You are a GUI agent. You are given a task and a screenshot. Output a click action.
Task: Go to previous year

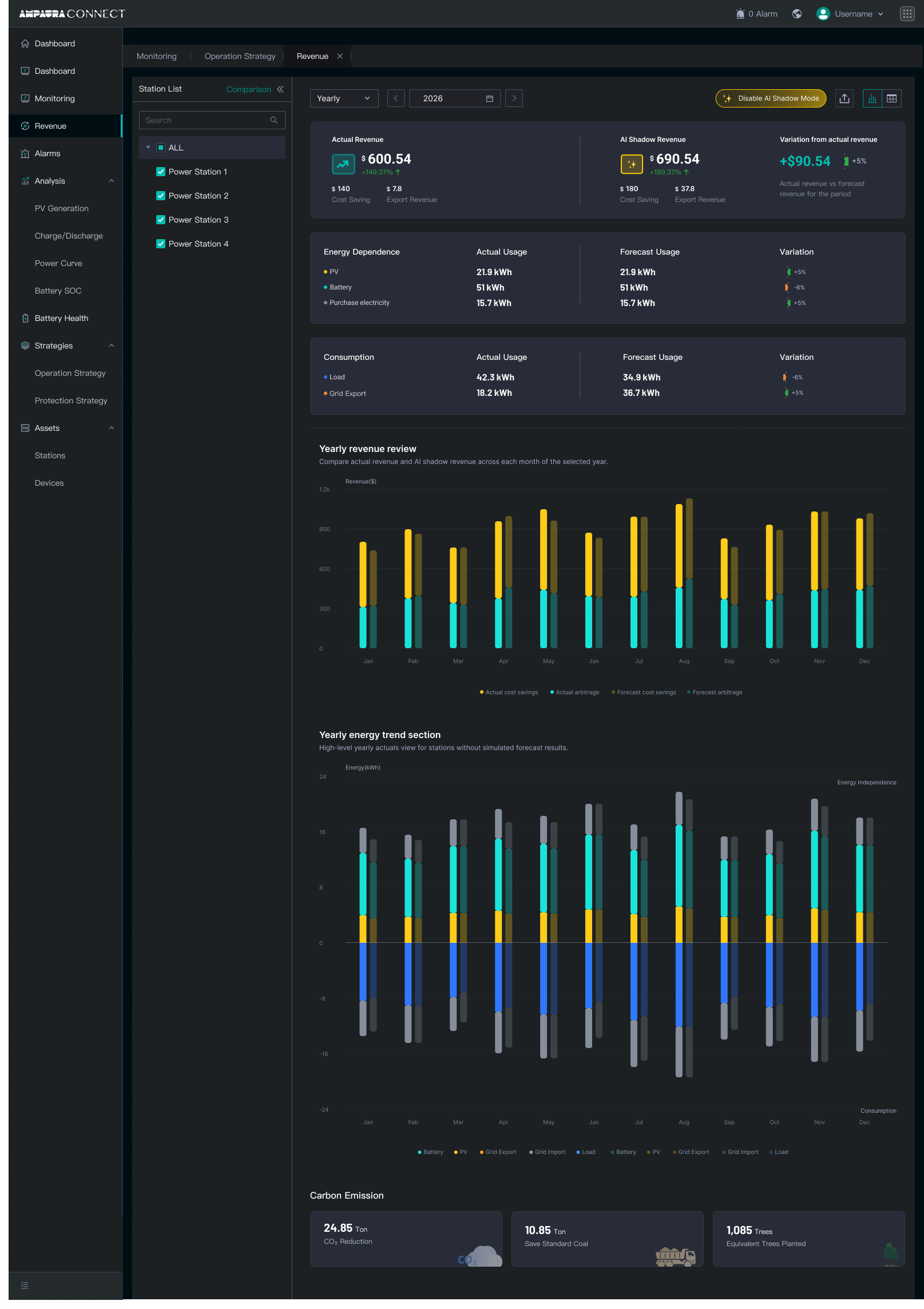click(x=396, y=98)
